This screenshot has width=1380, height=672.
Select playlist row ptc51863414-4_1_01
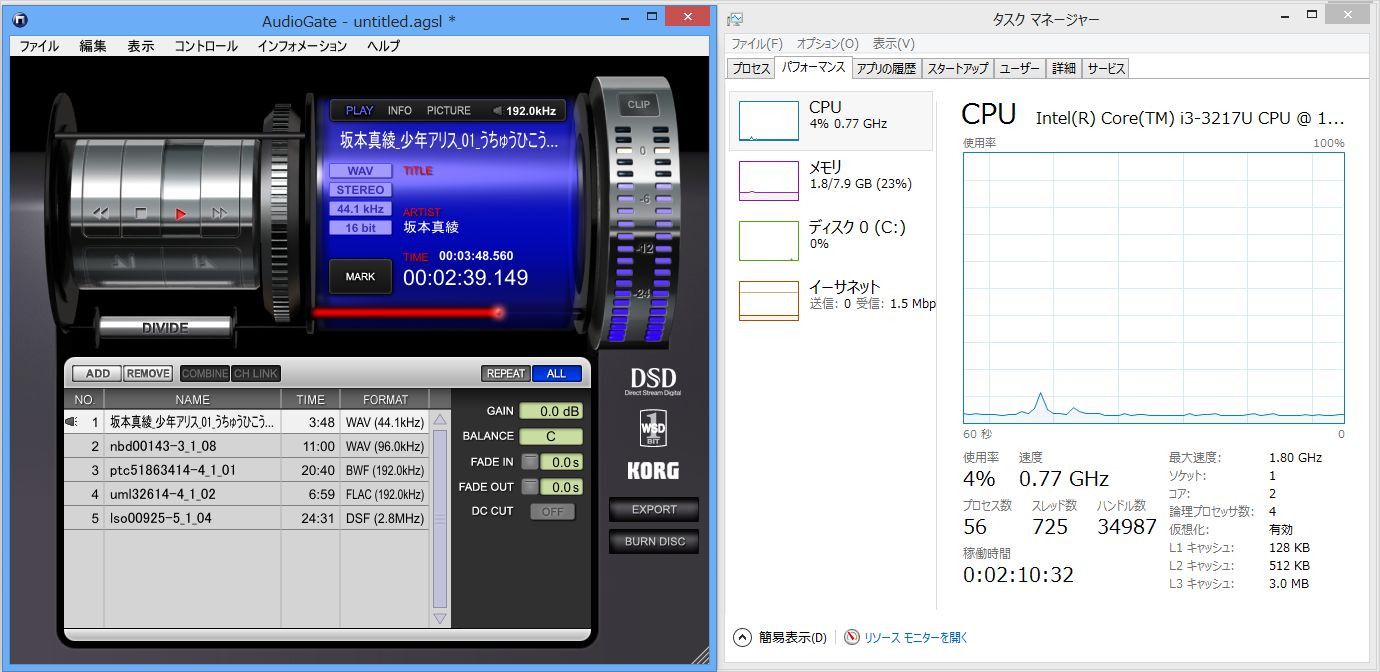coord(246,470)
